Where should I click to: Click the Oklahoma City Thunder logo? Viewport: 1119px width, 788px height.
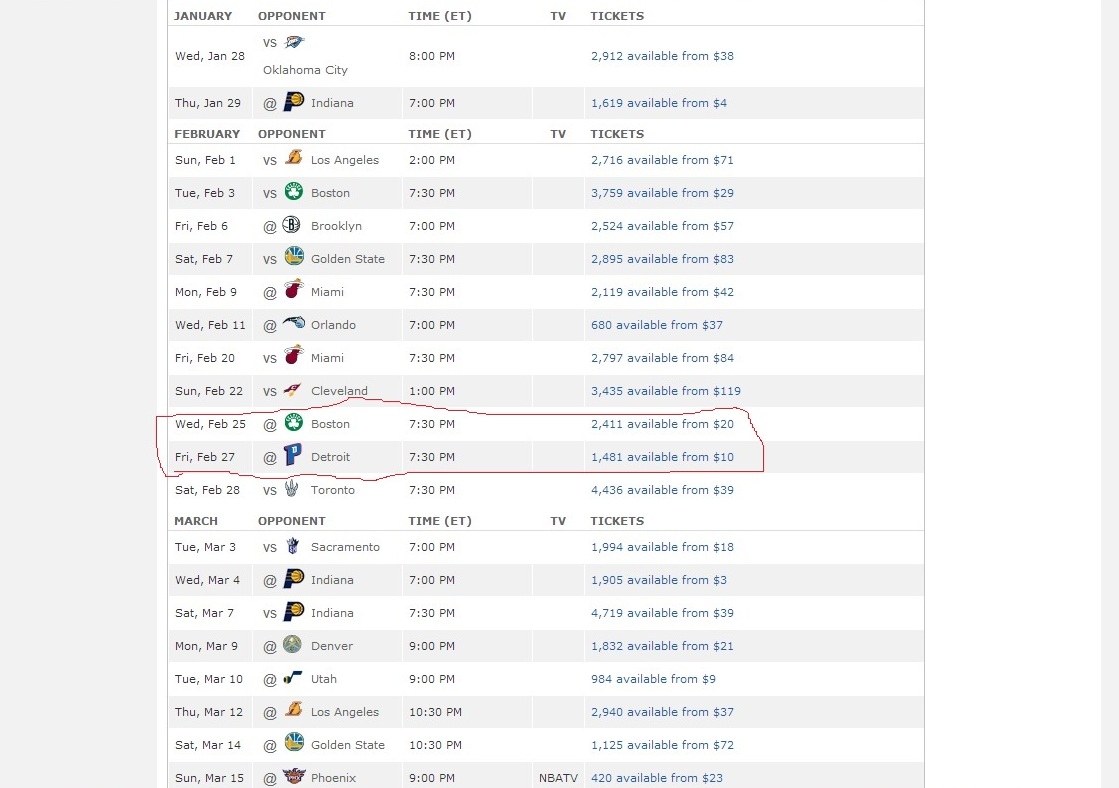[294, 43]
